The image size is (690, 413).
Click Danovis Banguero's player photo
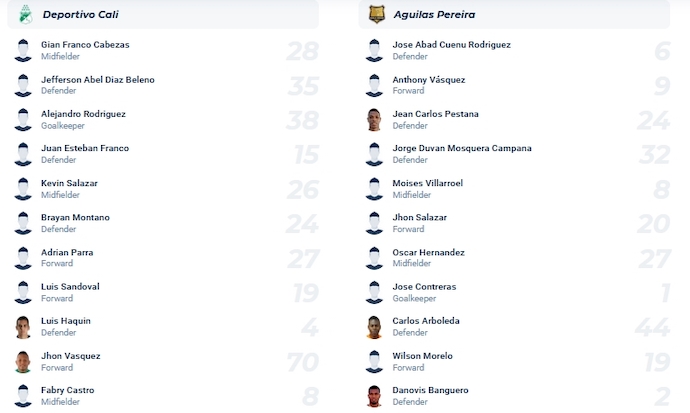click(x=374, y=396)
